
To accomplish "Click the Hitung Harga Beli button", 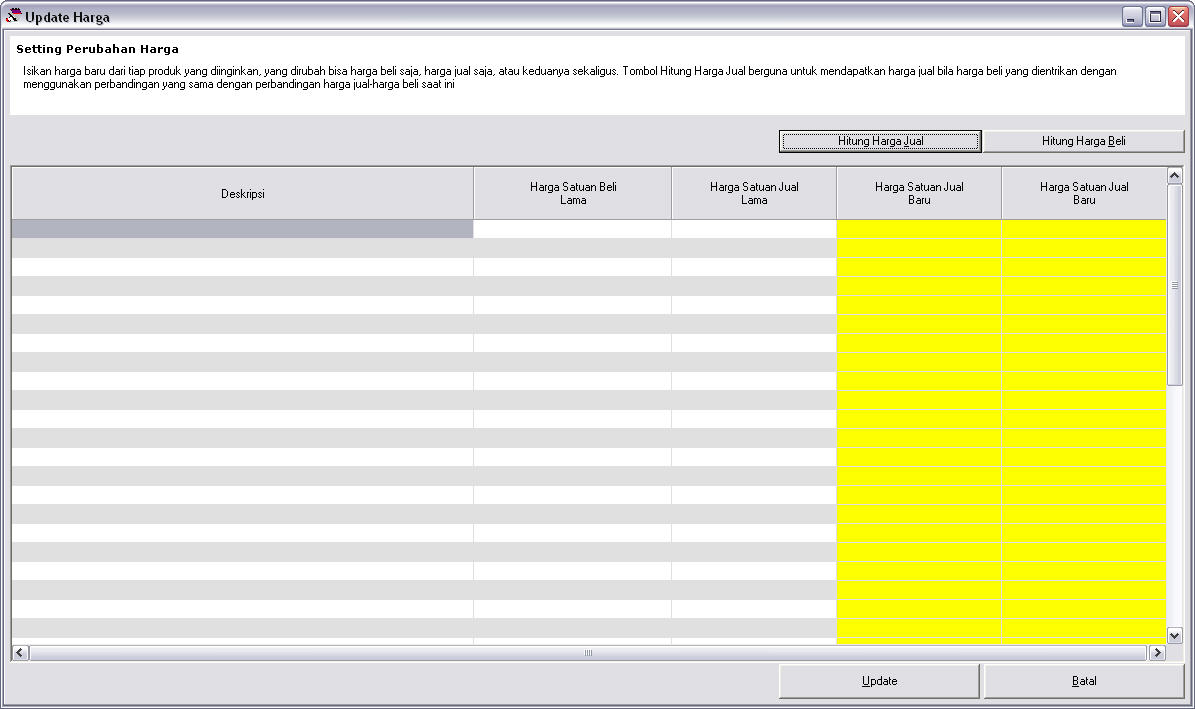I will pos(1084,141).
